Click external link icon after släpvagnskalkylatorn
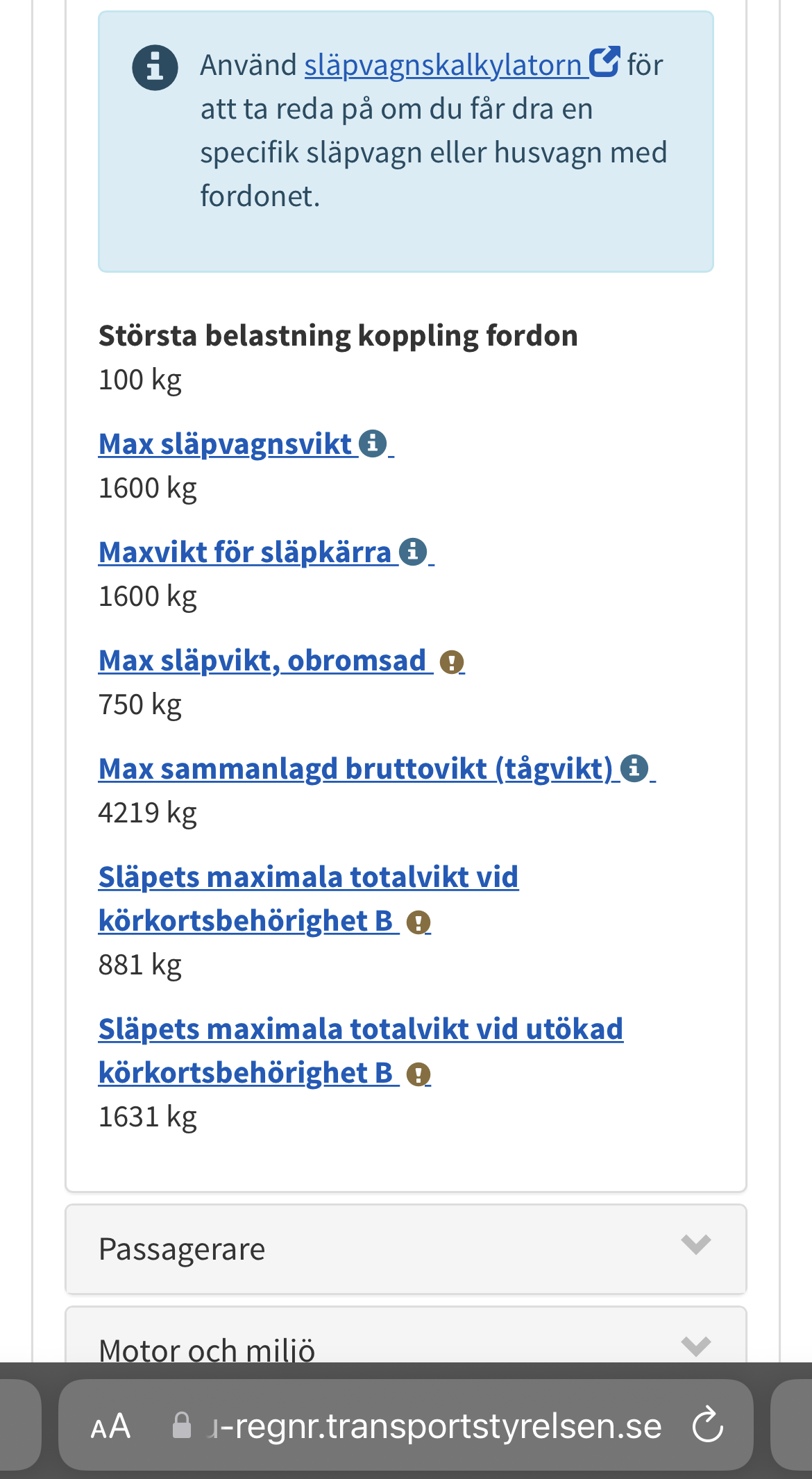This screenshot has width=812, height=1479. pyautogui.click(x=604, y=62)
